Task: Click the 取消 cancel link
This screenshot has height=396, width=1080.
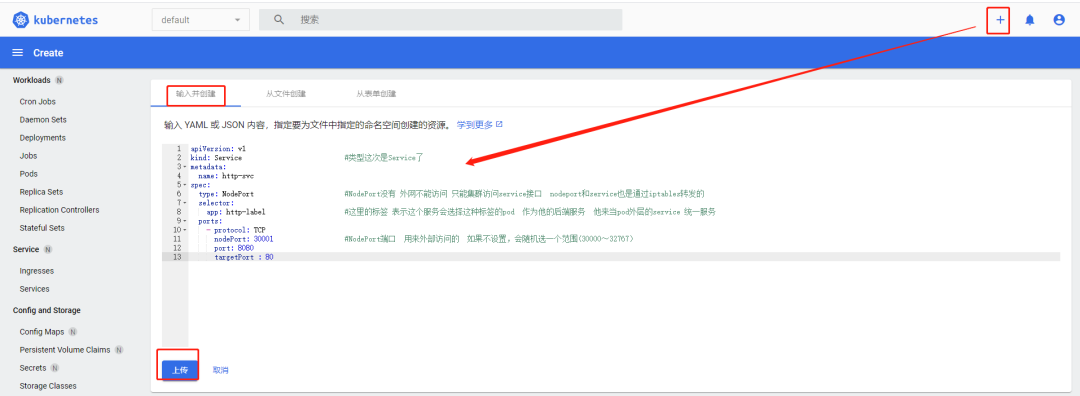Action: click(220, 371)
